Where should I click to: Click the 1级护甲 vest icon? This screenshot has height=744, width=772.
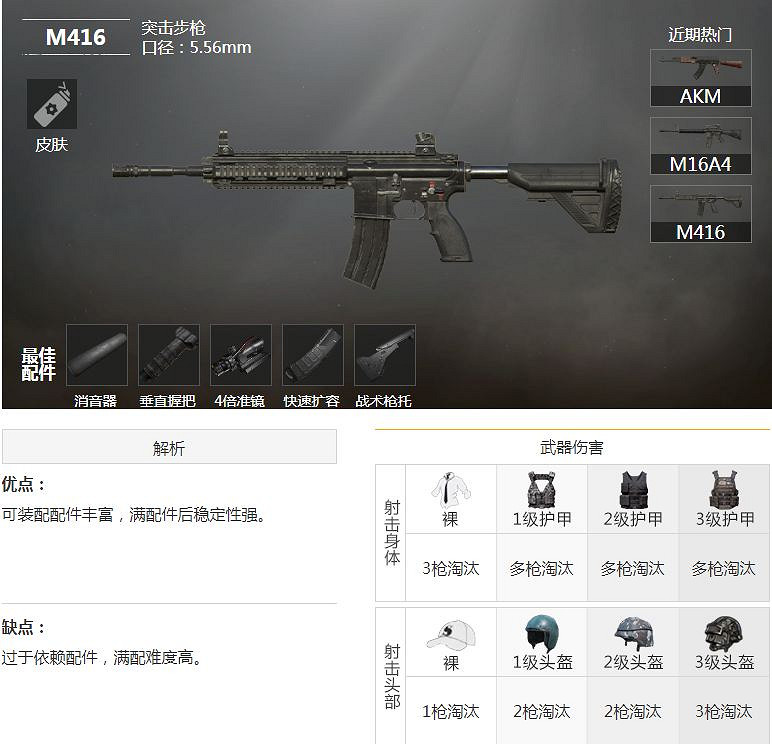coord(542,489)
